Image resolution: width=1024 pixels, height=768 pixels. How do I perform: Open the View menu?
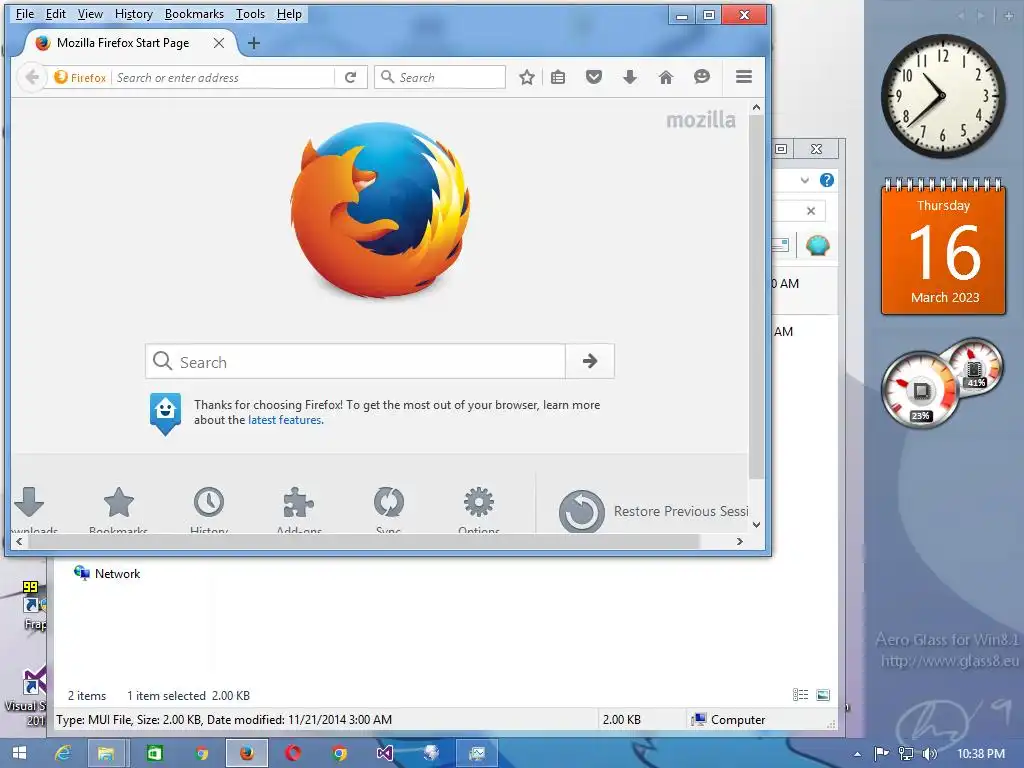[x=90, y=14]
